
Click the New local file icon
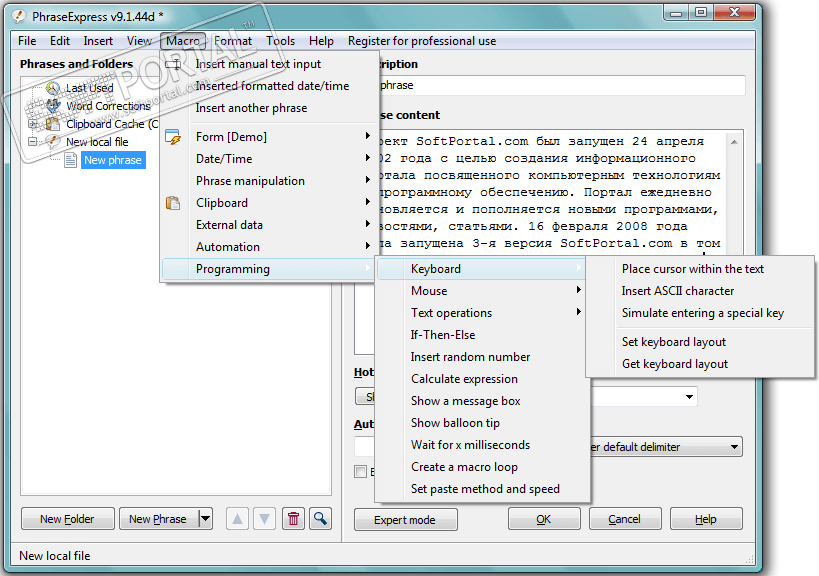[53, 142]
